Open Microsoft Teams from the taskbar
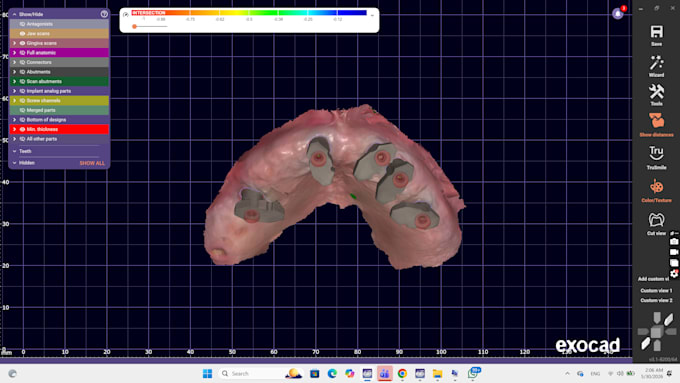 tap(385, 373)
